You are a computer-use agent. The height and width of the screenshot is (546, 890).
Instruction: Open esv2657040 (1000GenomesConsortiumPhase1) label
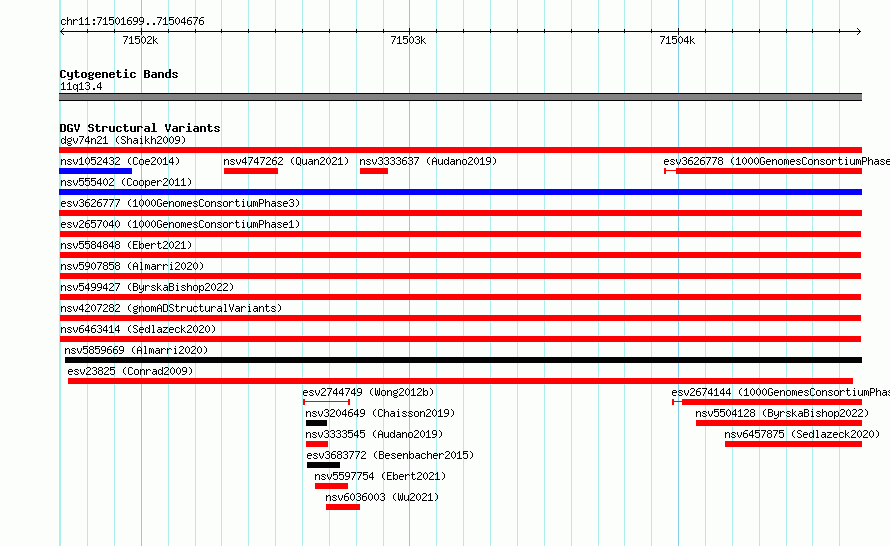click(180, 224)
